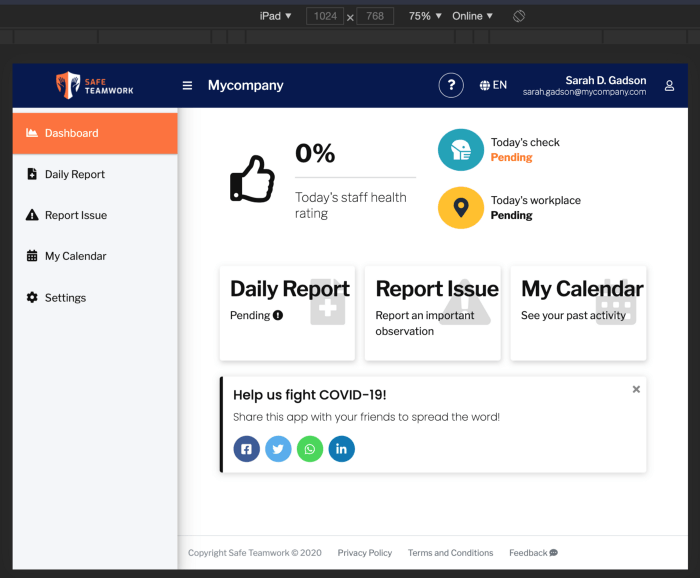Rotate the device orientation icon
This screenshot has height=578, width=700.
pos(519,16)
